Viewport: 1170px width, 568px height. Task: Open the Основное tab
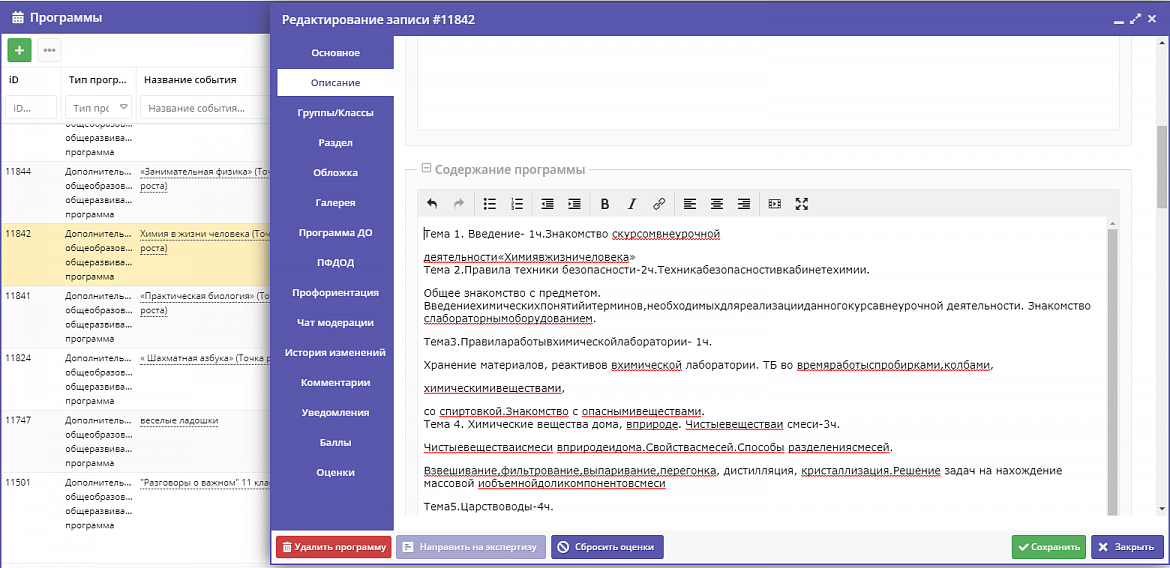336,53
